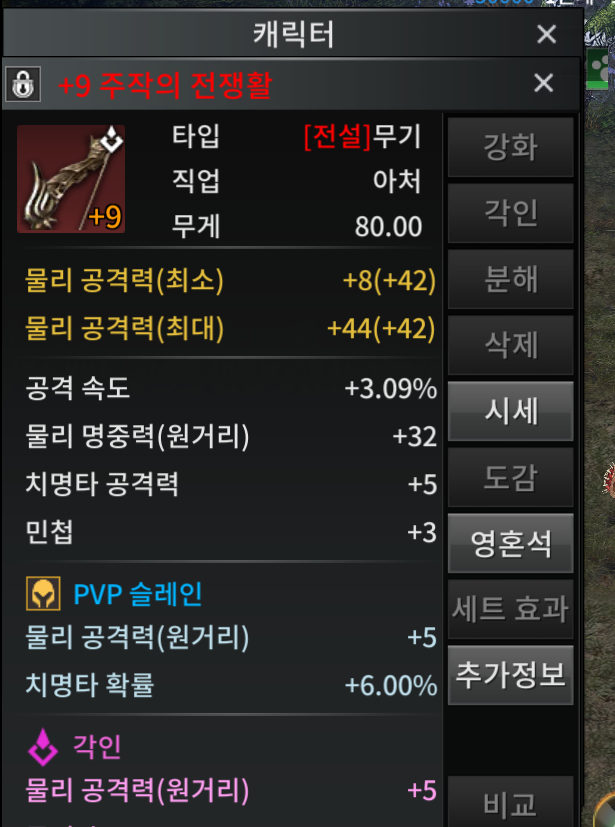Close the 캐릭터 character window

click(x=546, y=34)
